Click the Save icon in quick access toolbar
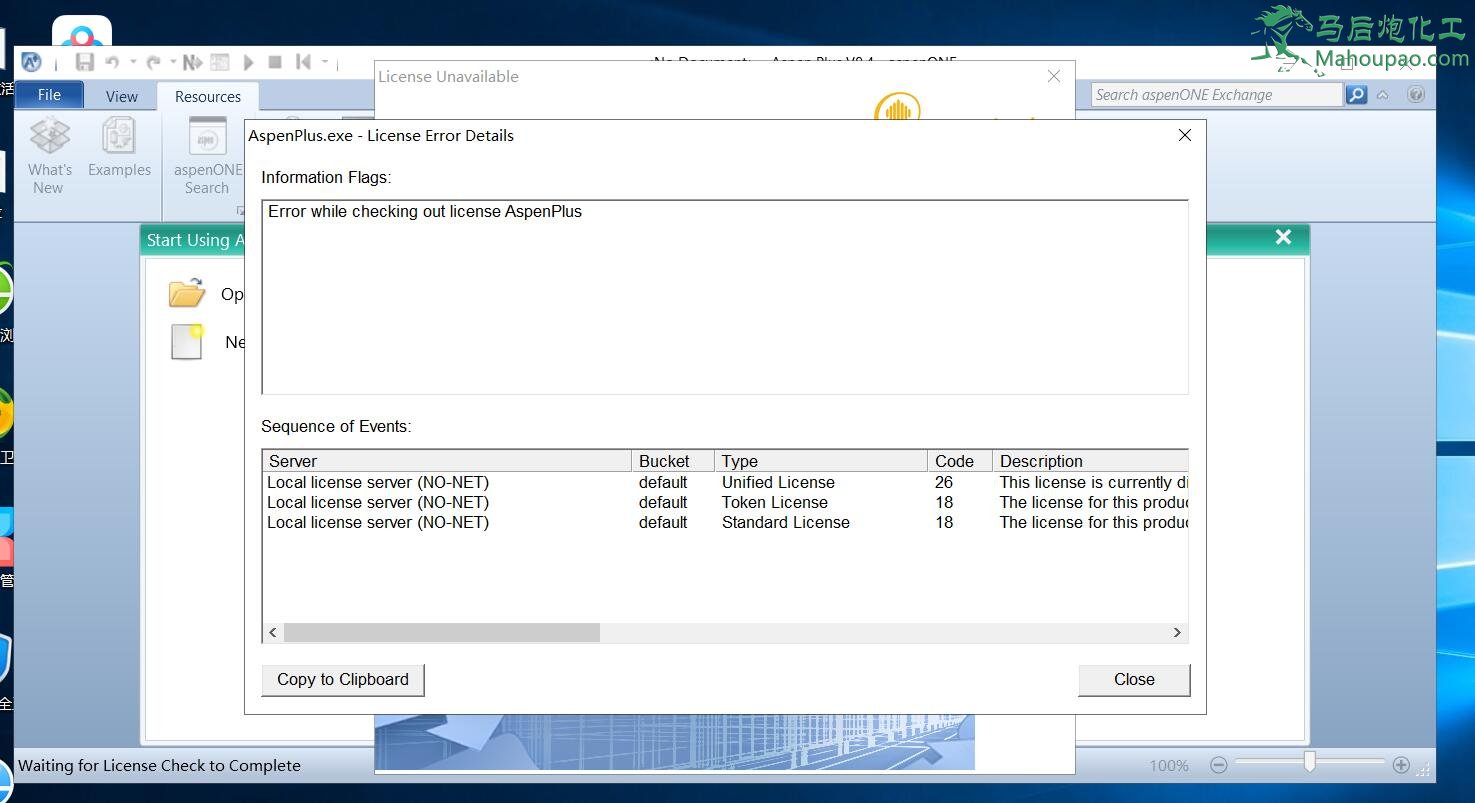The image size is (1475, 803). (85, 62)
